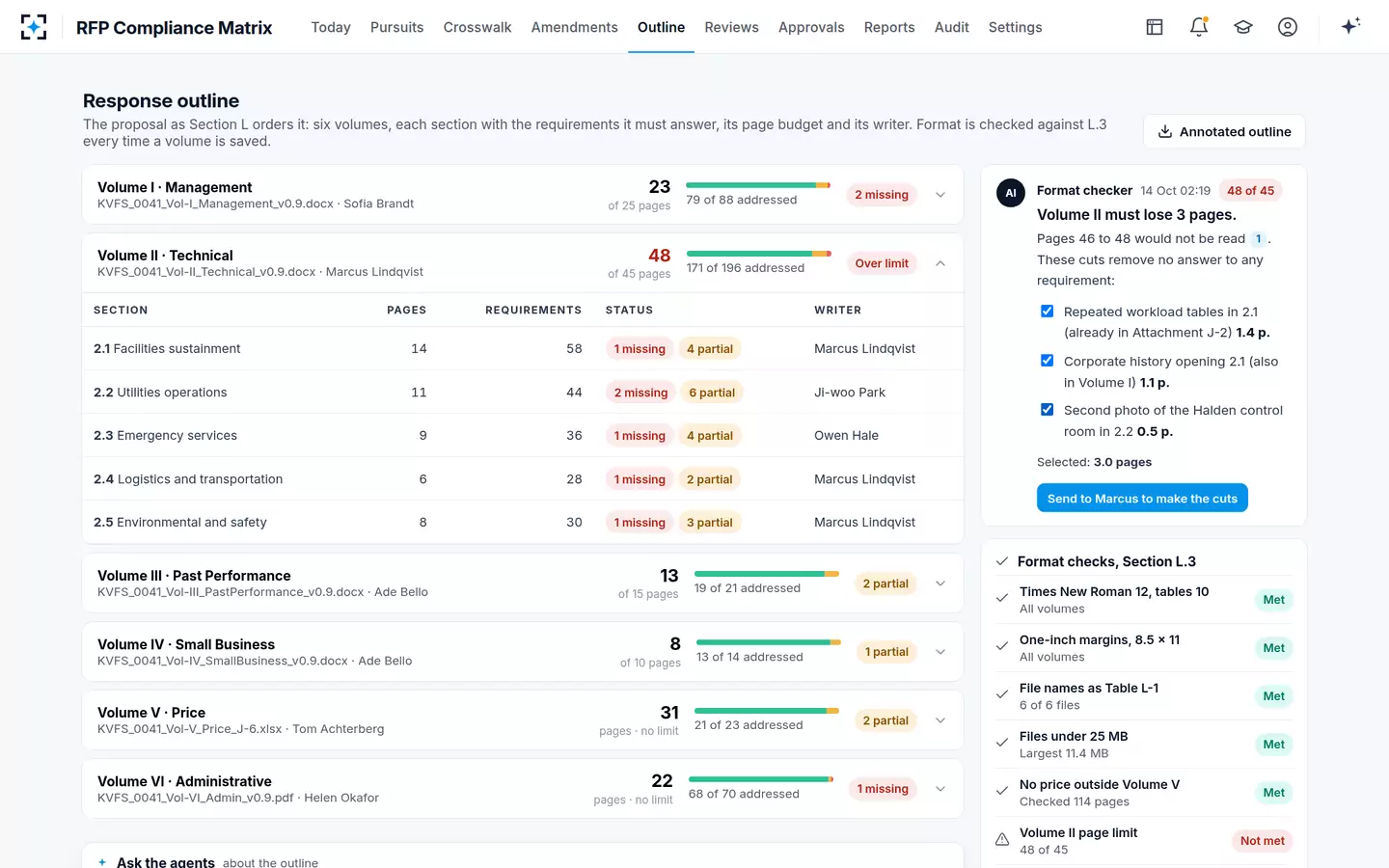The image size is (1389, 868).
Task: Open the user account icon
Action: click(x=1288, y=27)
